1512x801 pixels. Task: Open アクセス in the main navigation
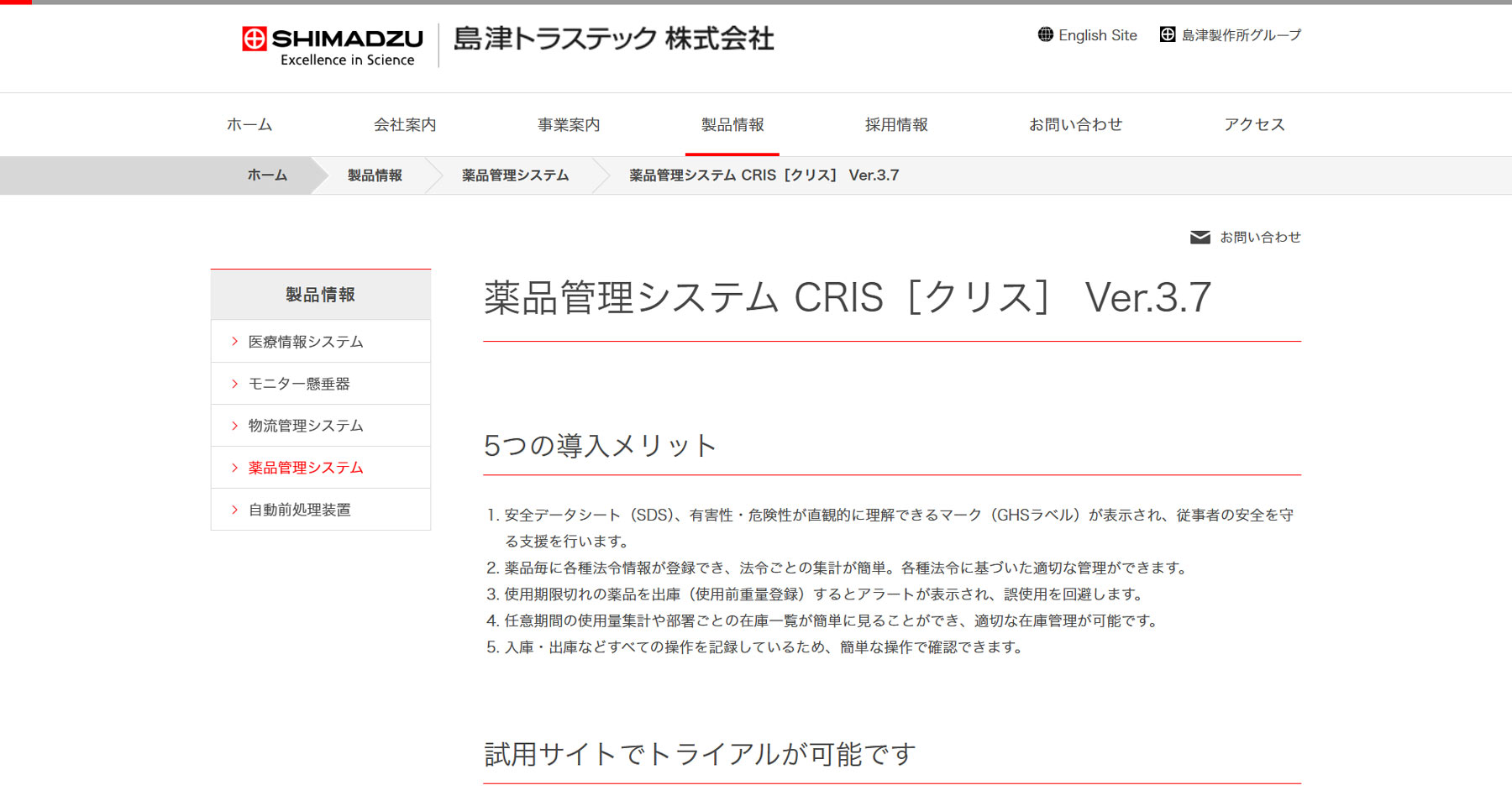[x=1254, y=124]
